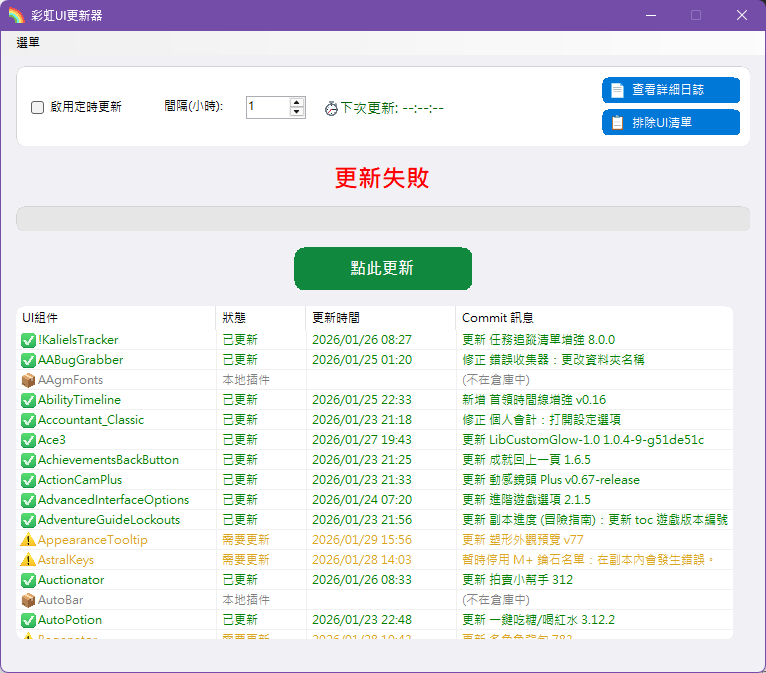Click green checkmark icon next to !KalielsTracker
The width and height of the screenshot is (766, 673).
pyautogui.click(x=28, y=340)
